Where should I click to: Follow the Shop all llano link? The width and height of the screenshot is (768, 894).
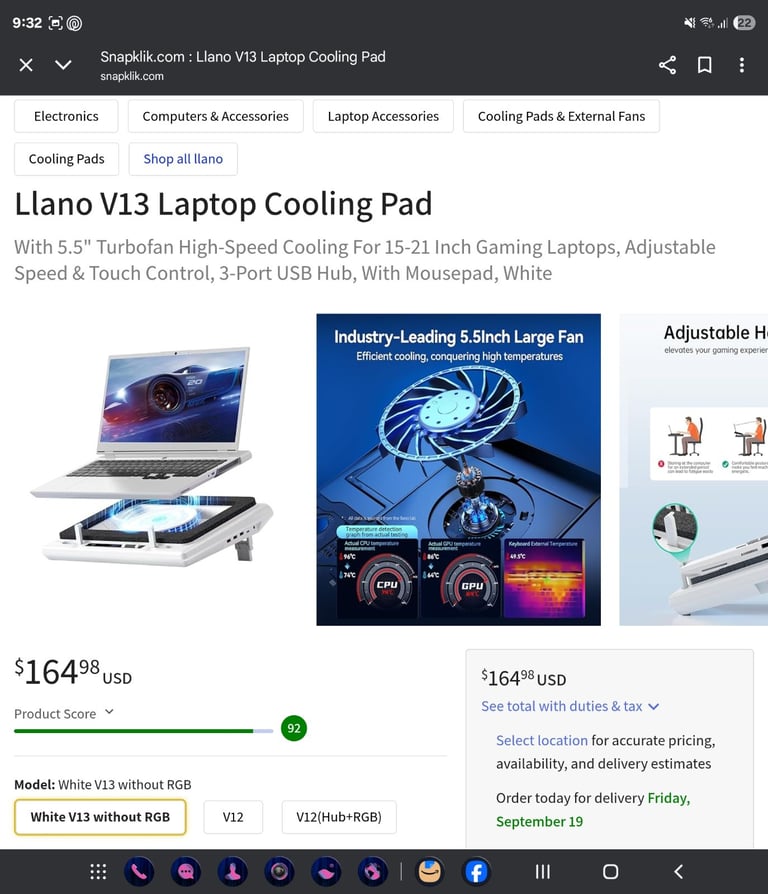coord(183,159)
